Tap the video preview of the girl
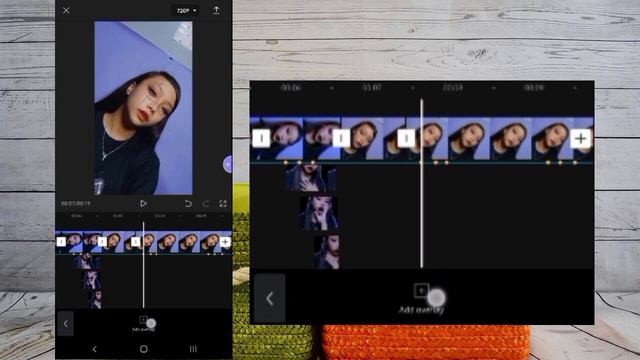The width and height of the screenshot is (640, 360). tap(143, 108)
